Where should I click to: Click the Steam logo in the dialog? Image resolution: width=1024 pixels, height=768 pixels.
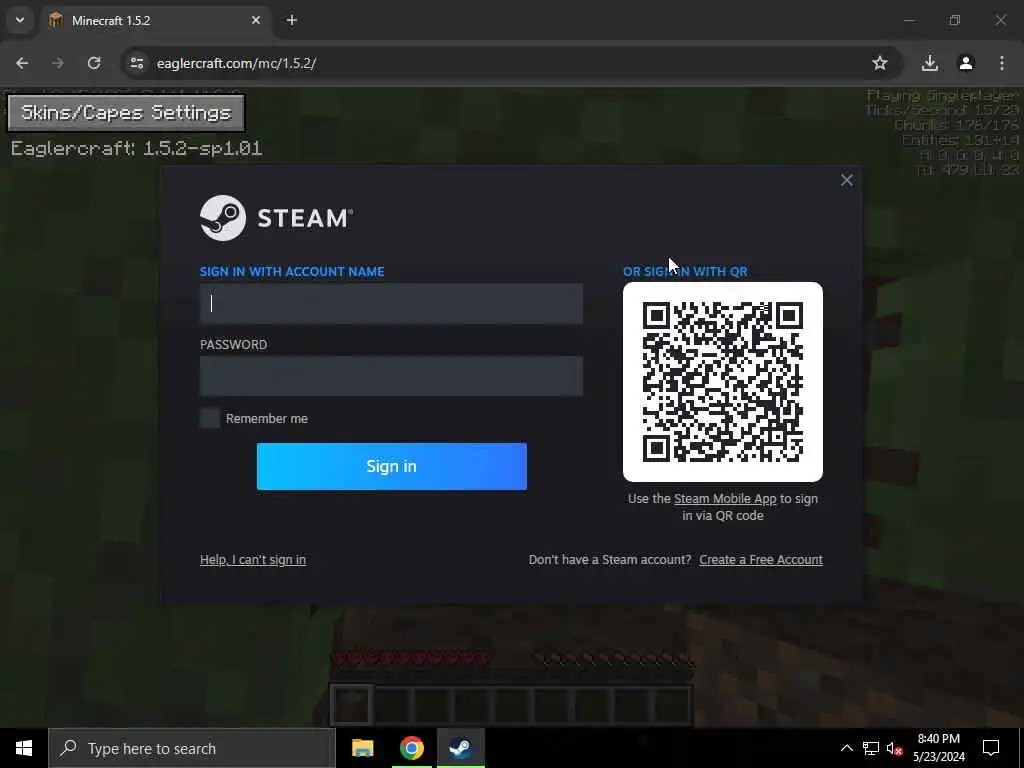[277, 218]
